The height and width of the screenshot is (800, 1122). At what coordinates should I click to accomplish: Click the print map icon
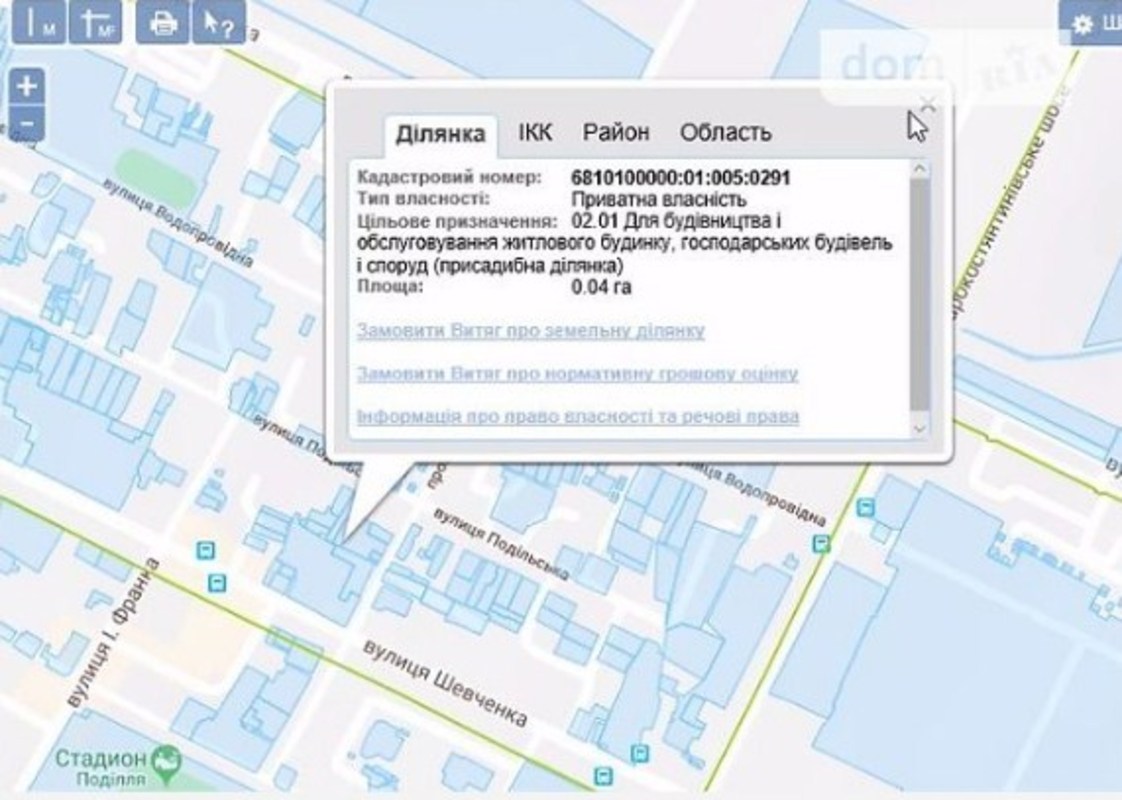[x=163, y=23]
